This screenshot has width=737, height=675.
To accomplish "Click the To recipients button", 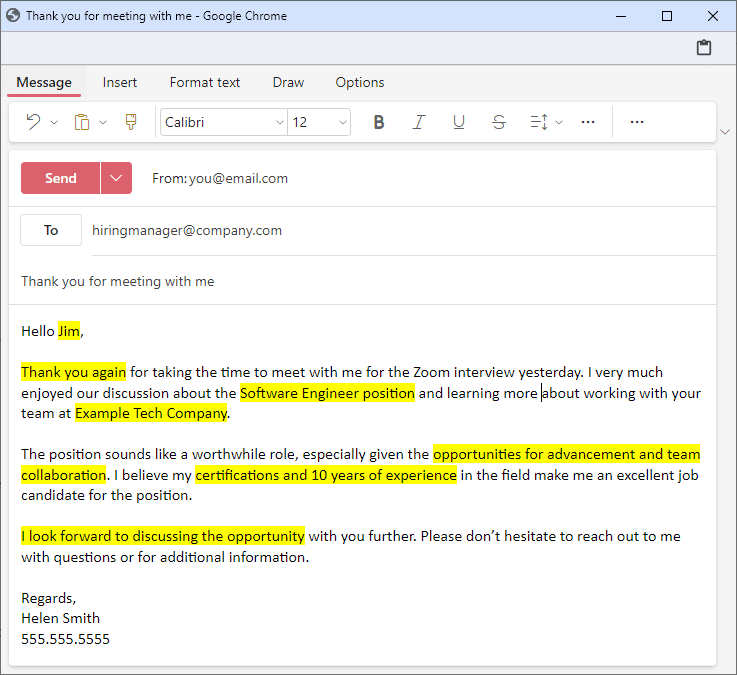I will click(x=51, y=230).
